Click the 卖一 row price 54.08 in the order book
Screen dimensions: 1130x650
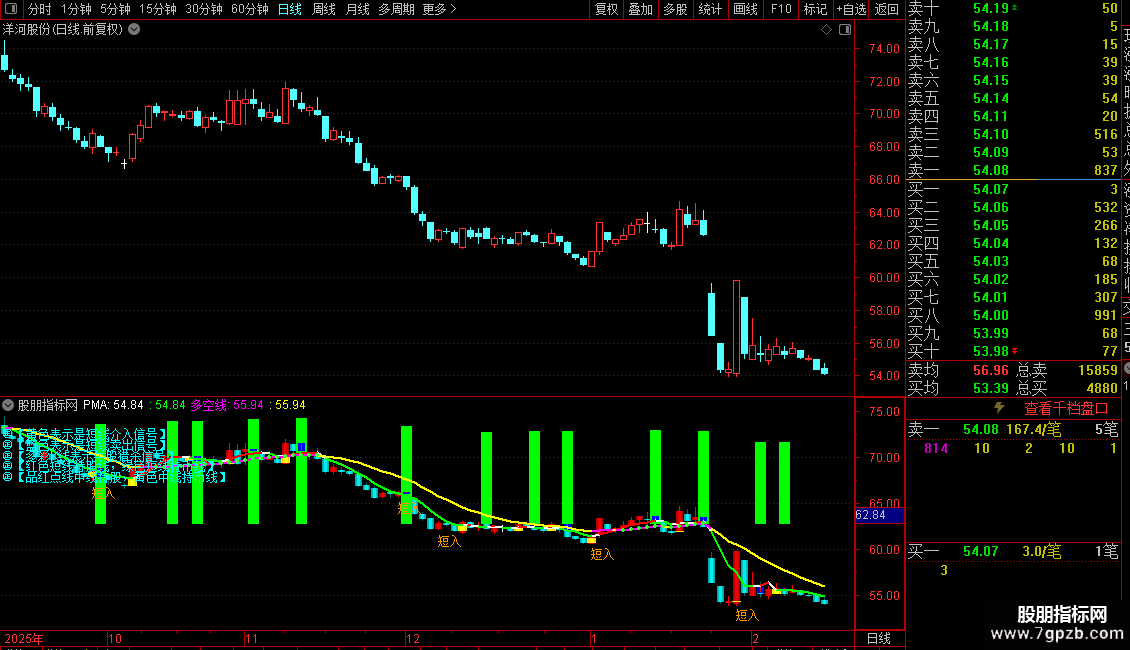pyautogui.click(x=991, y=170)
